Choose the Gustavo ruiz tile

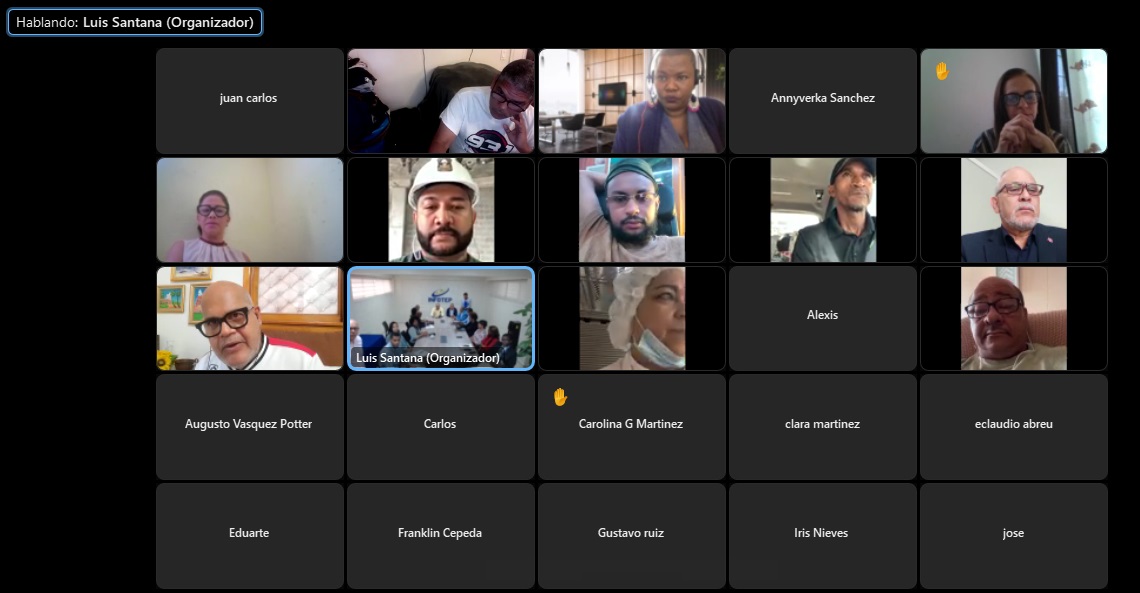tap(632, 536)
